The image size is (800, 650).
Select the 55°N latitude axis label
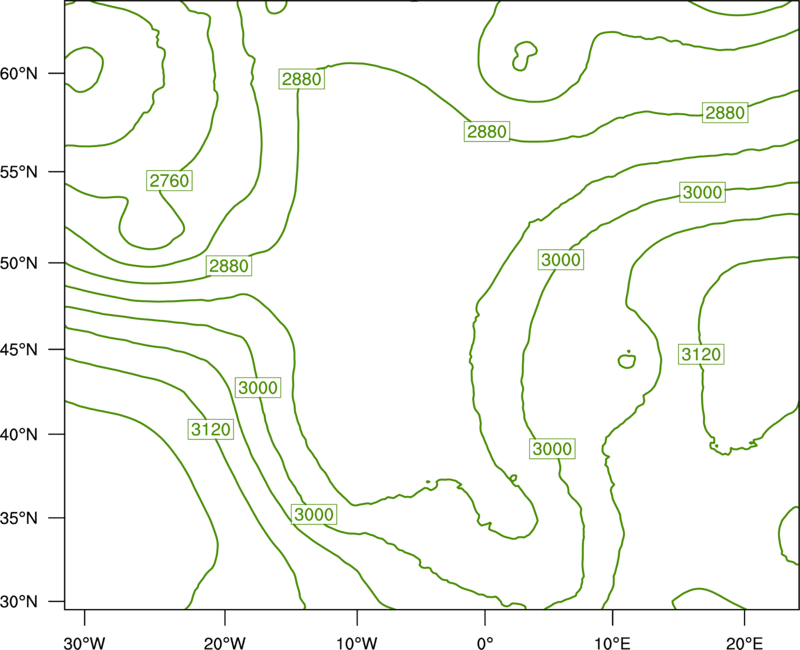(19, 172)
